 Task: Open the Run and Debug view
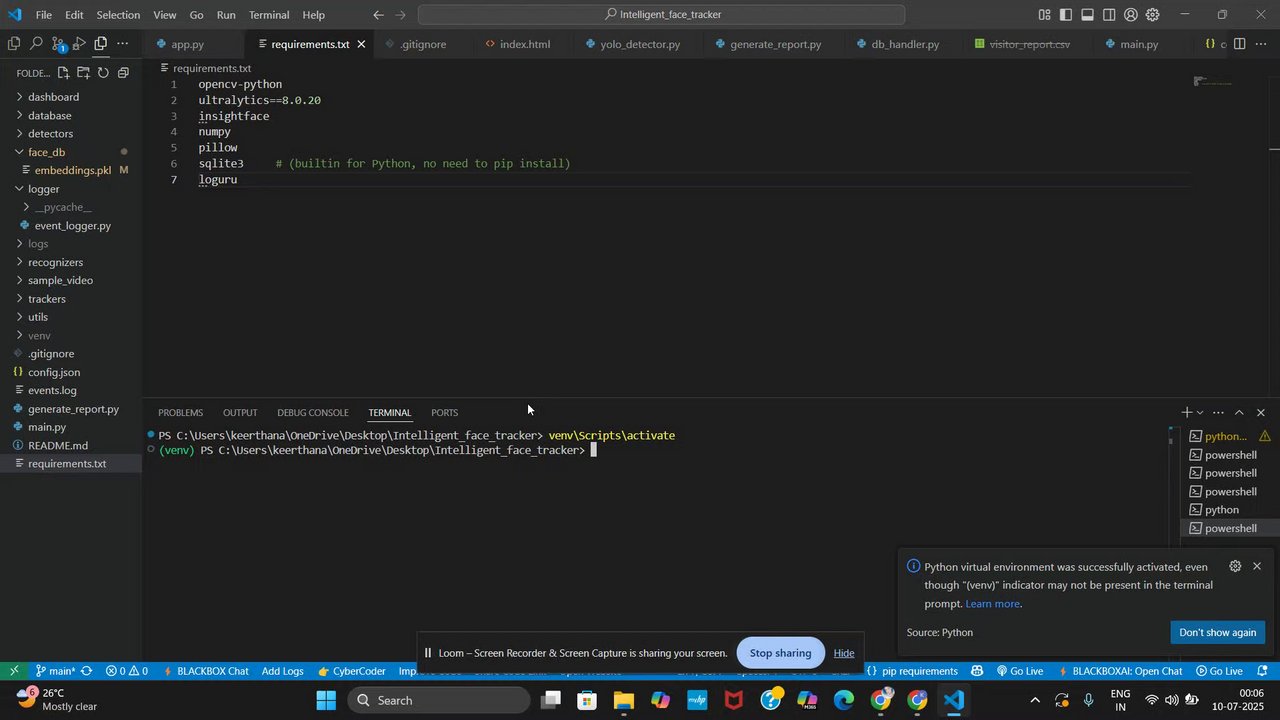(x=80, y=44)
